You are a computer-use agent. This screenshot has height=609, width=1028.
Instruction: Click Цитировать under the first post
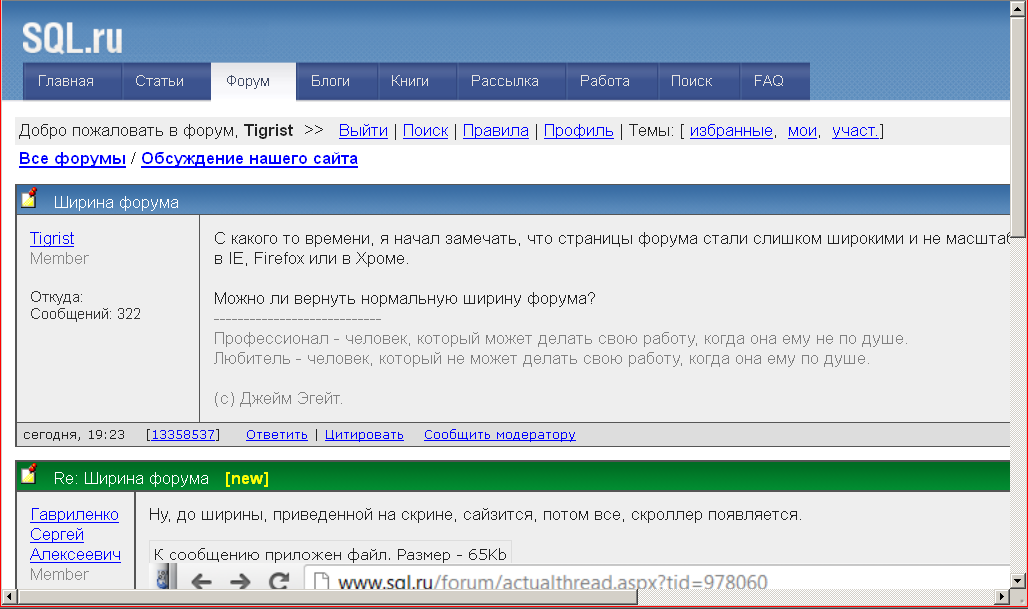[x=364, y=435]
